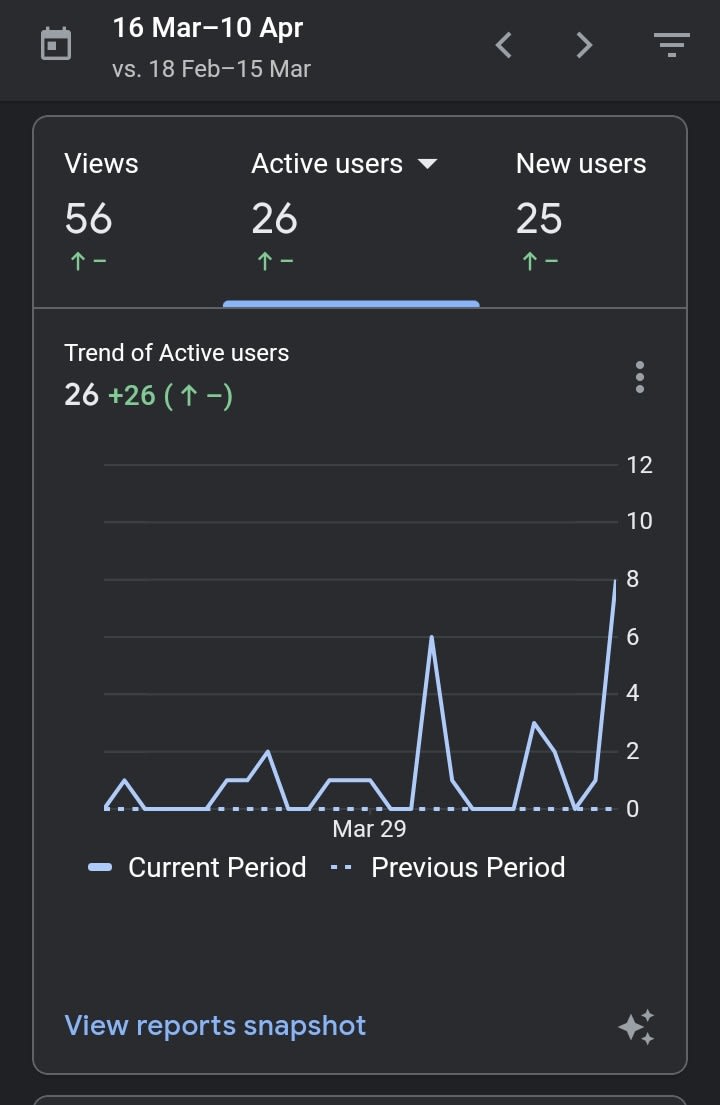720x1105 pixels.
Task: Advance to the next date period arrow
Action: (585, 45)
